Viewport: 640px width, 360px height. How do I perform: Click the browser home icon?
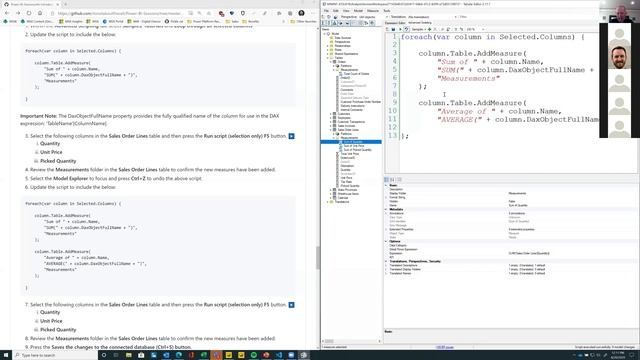pyautogui.click(x=40, y=13)
